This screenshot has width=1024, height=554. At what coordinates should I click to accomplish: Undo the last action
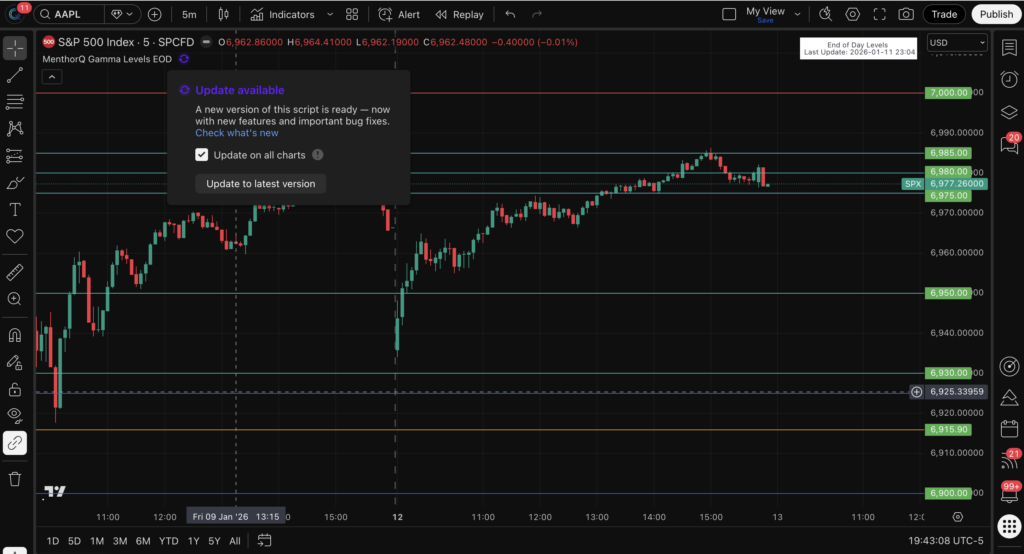coord(510,14)
